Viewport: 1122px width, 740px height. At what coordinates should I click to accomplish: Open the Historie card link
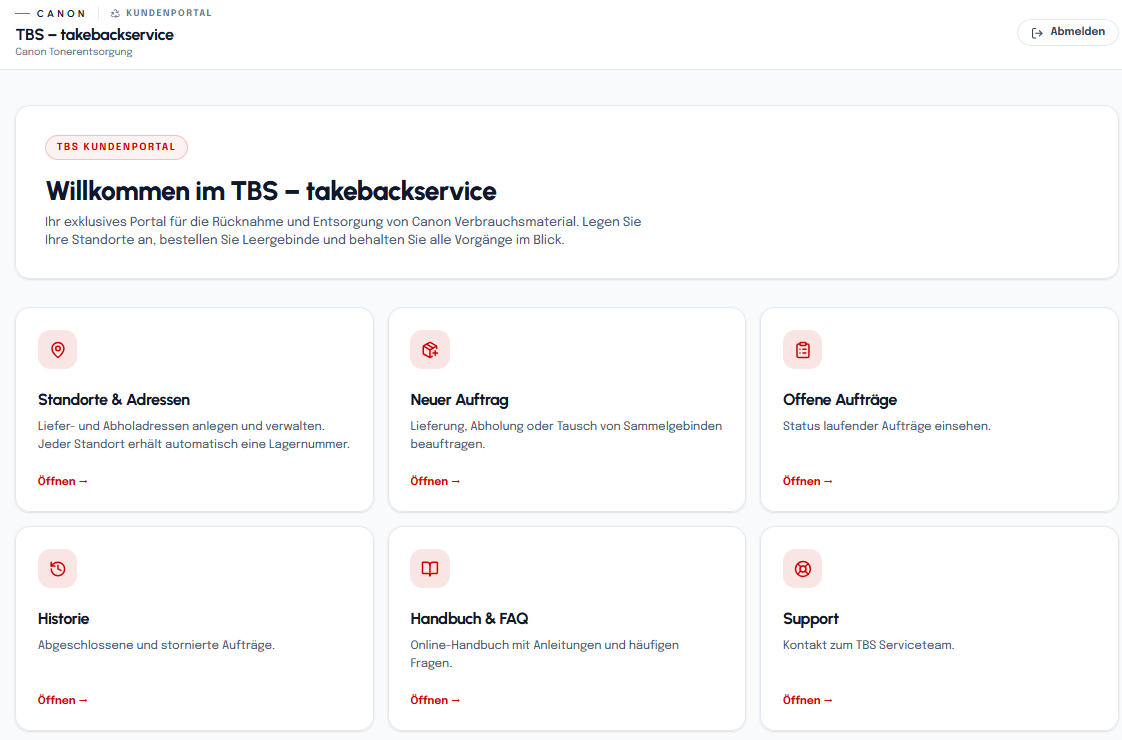62,700
